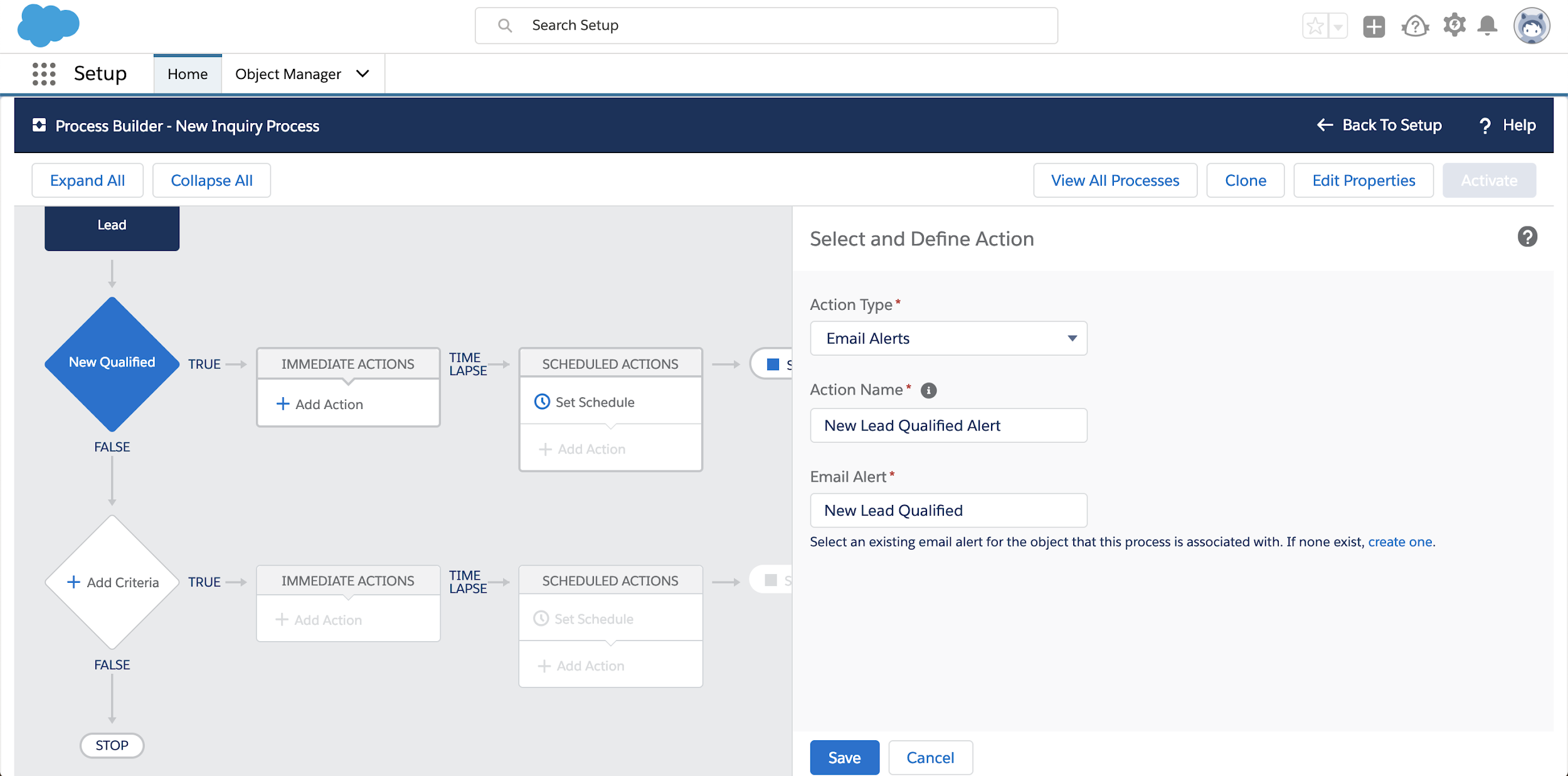The width and height of the screenshot is (1568, 776).
Task: Open the App Launcher dots grid
Action: (x=44, y=74)
